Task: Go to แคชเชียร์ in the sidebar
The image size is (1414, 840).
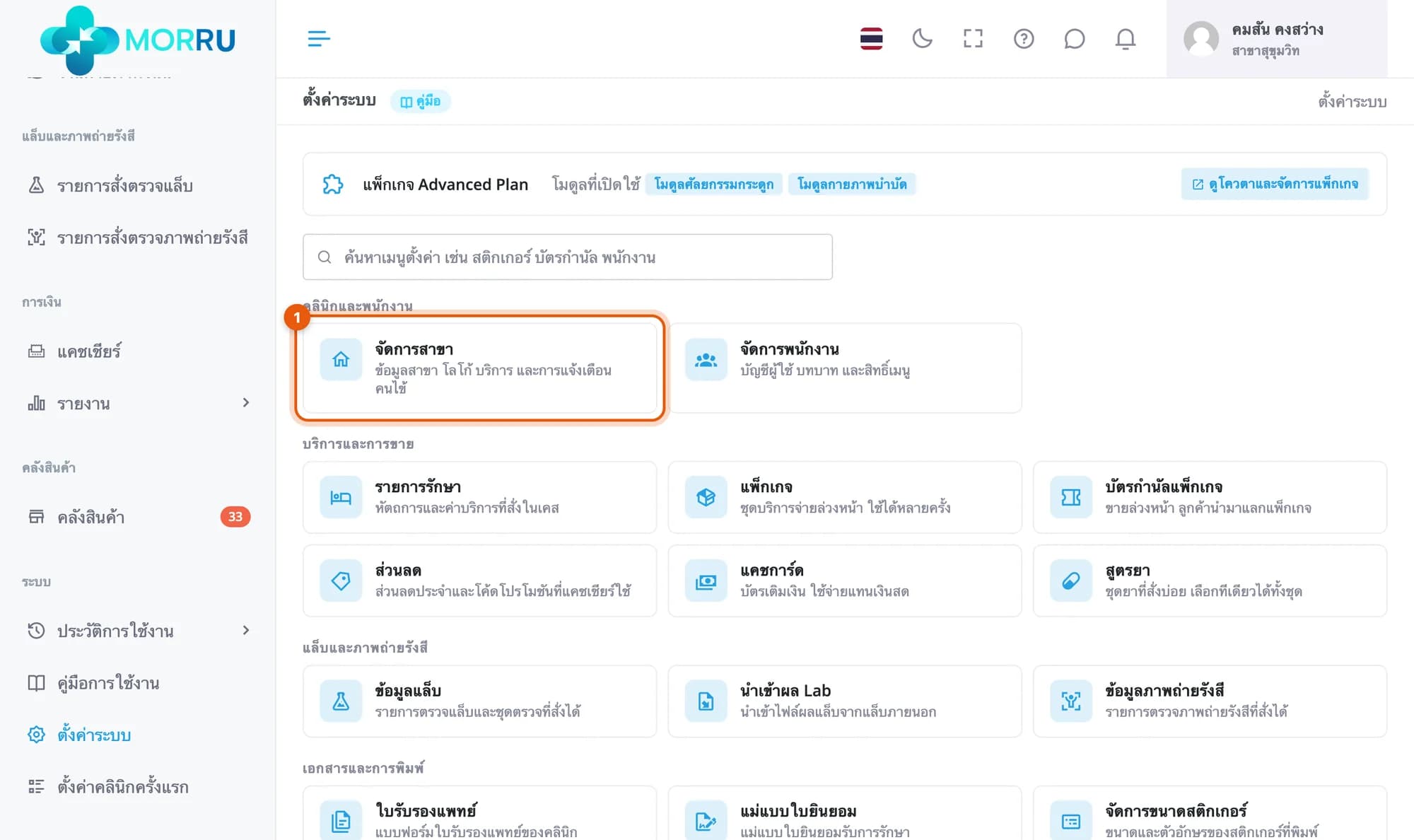Action: pyautogui.click(x=139, y=351)
